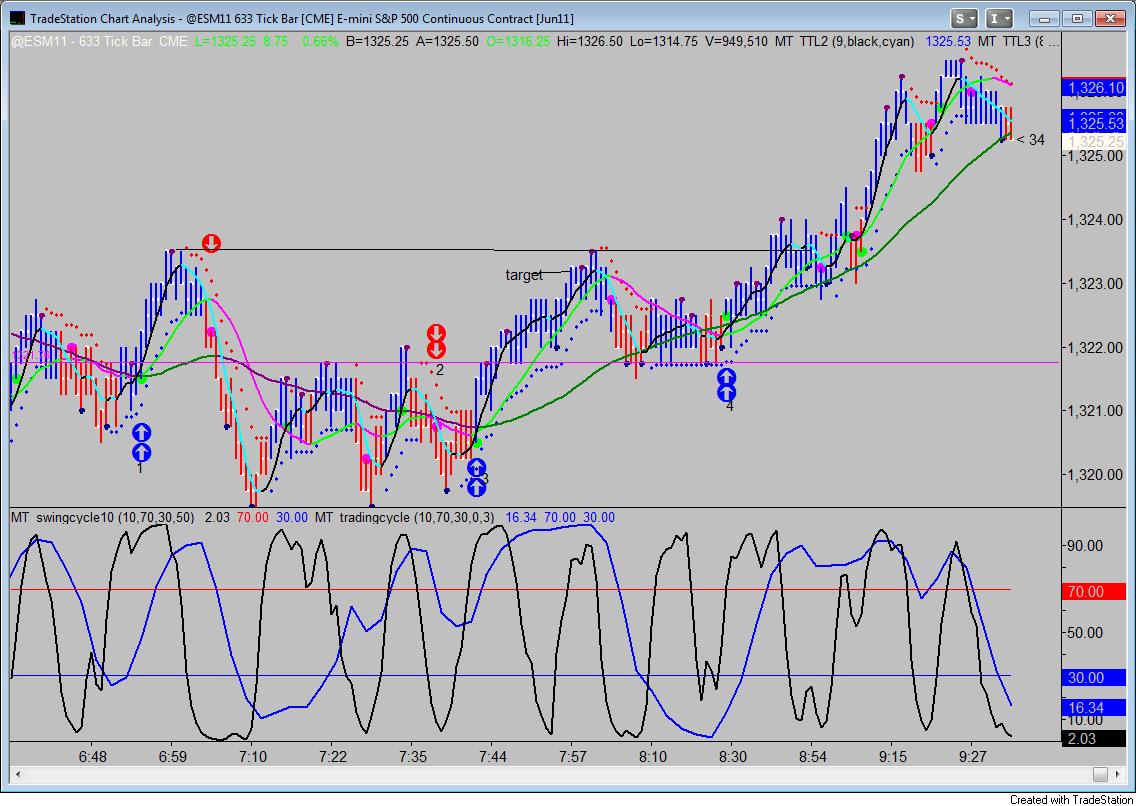Click the horizontal scrollbar thumb
Screen dimensions: 1136x806
(x=1100, y=774)
